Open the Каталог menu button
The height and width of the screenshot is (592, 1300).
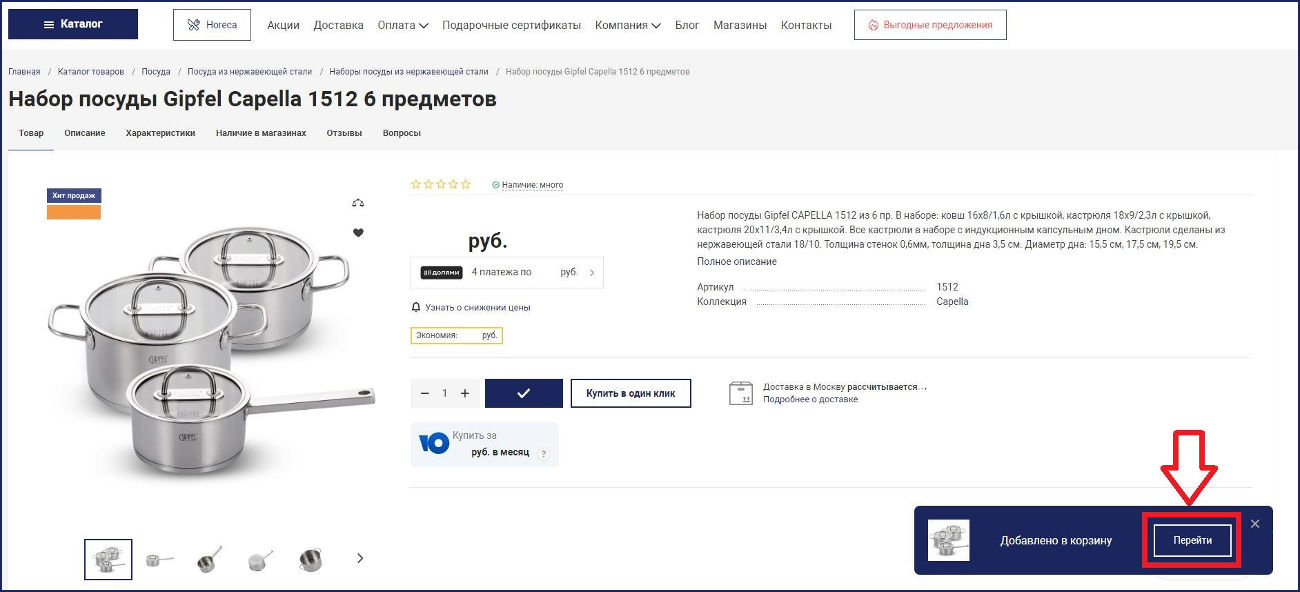[x=73, y=24]
